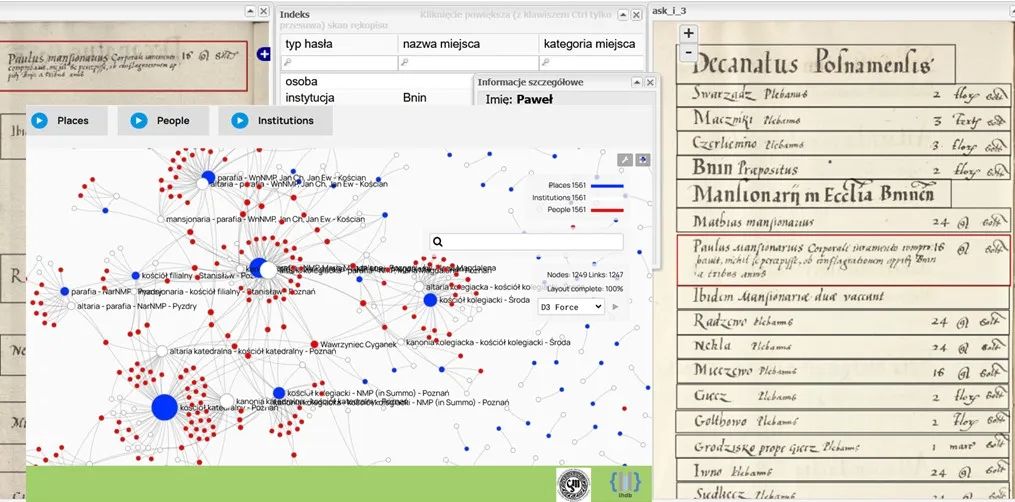
Task: Zoom in on the manuscript scan
Action: coord(688,33)
